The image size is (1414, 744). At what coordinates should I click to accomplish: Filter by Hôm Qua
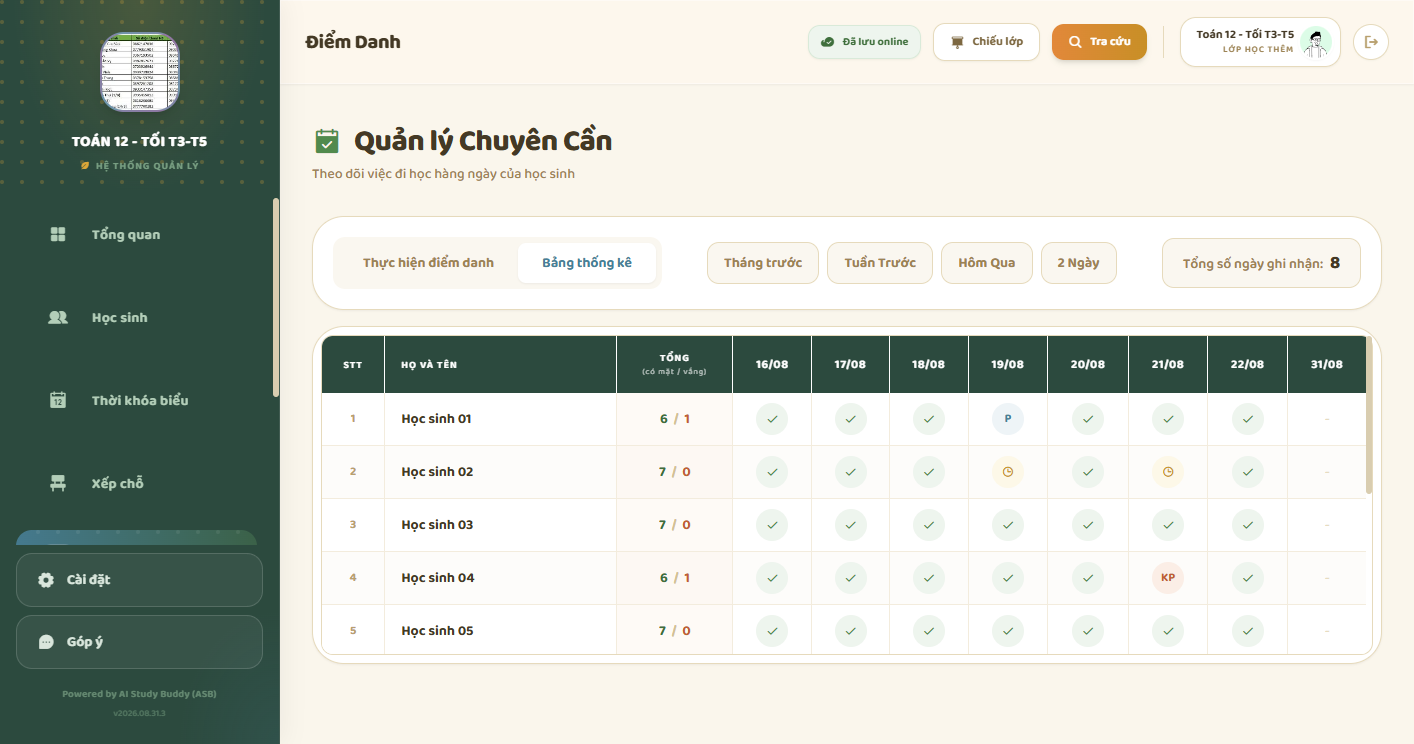[987, 263]
